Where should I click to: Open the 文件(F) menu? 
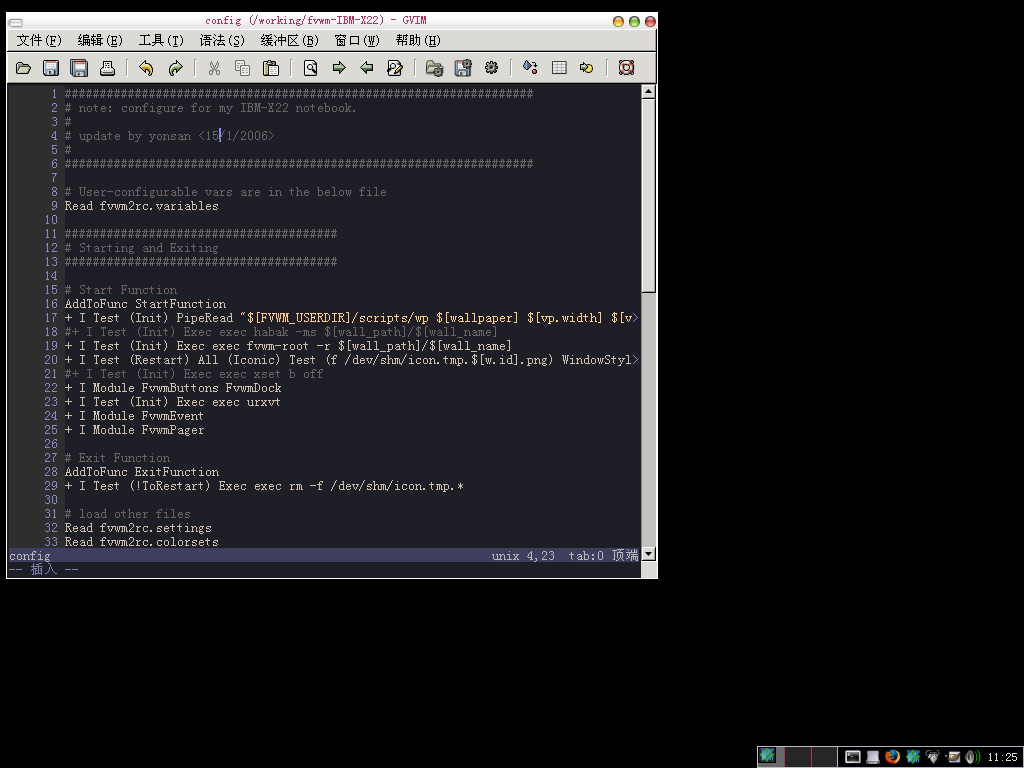pyautogui.click(x=39, y=40)
